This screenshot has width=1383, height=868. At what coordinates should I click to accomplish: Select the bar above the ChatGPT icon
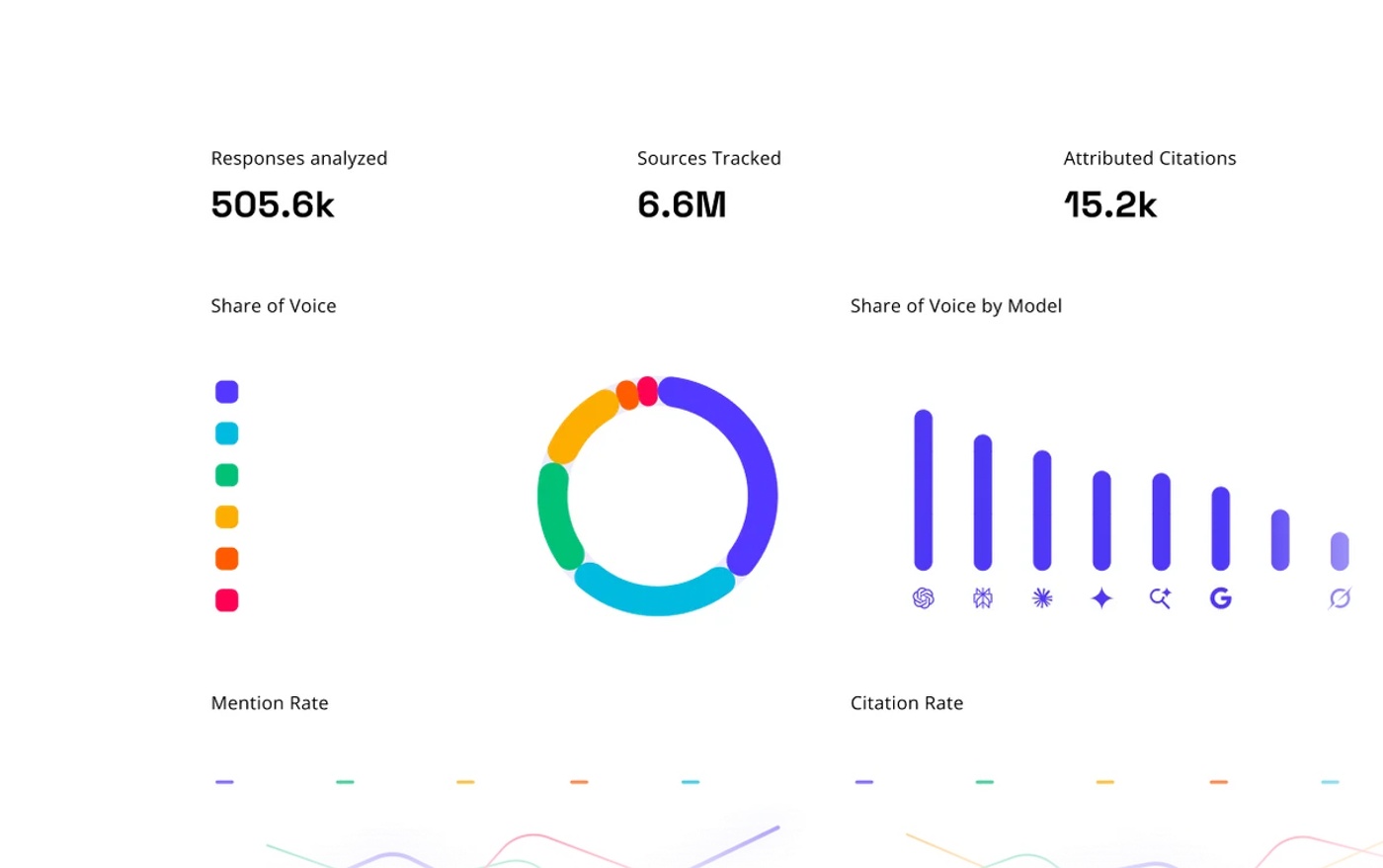click(x=924, y=490)
